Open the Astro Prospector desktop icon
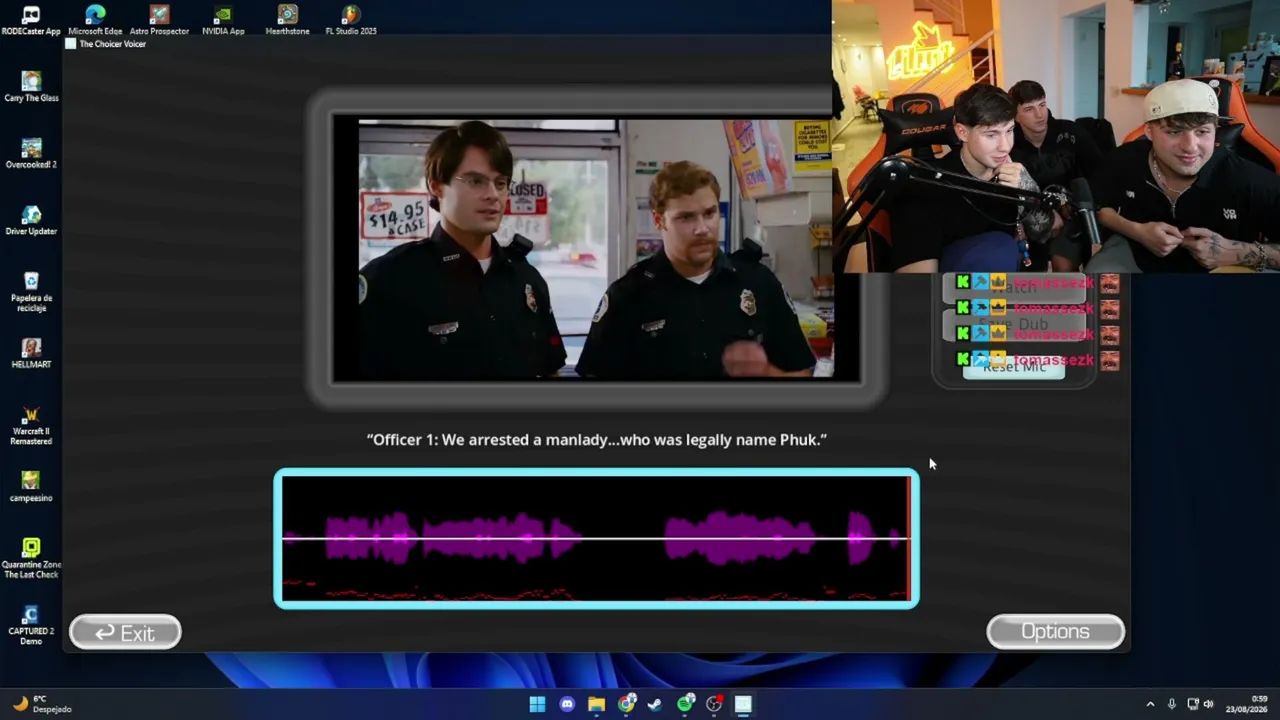 click(x=159, y=20)
